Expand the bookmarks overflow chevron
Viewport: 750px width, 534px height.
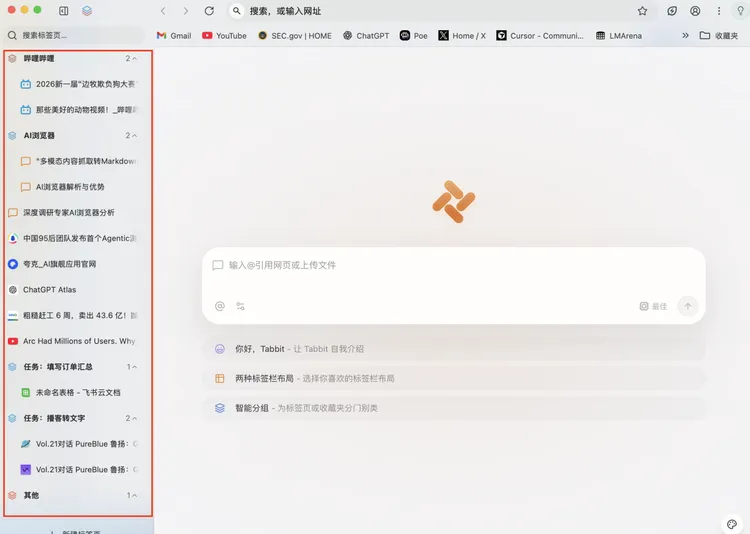point(685,35)
